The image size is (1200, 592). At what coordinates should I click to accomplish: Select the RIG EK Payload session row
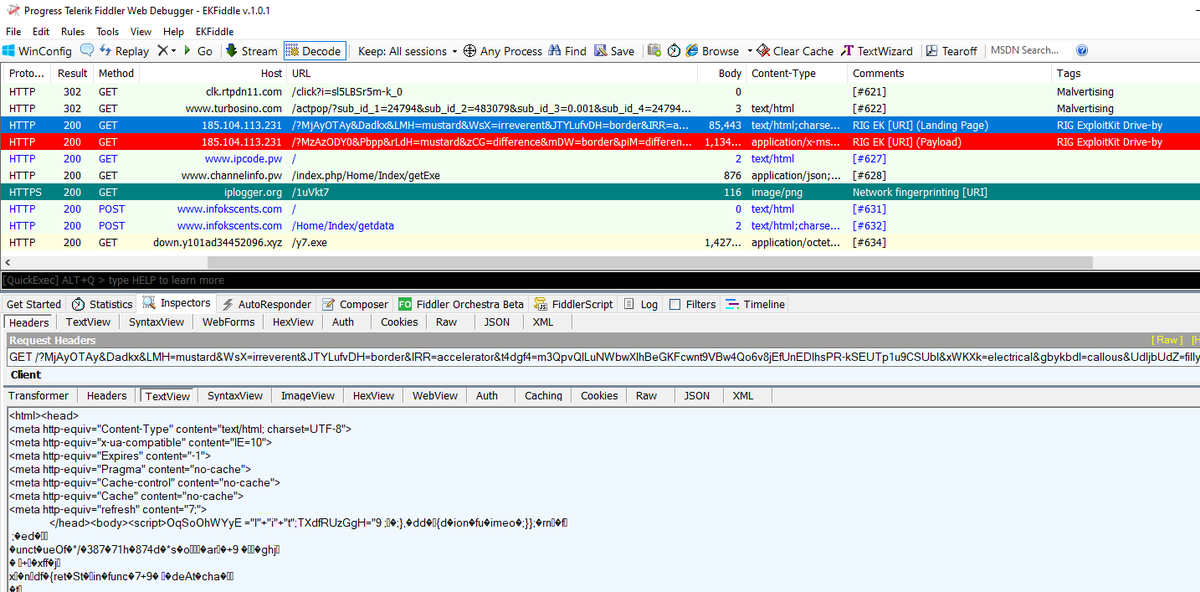click(x=600, y=142)
